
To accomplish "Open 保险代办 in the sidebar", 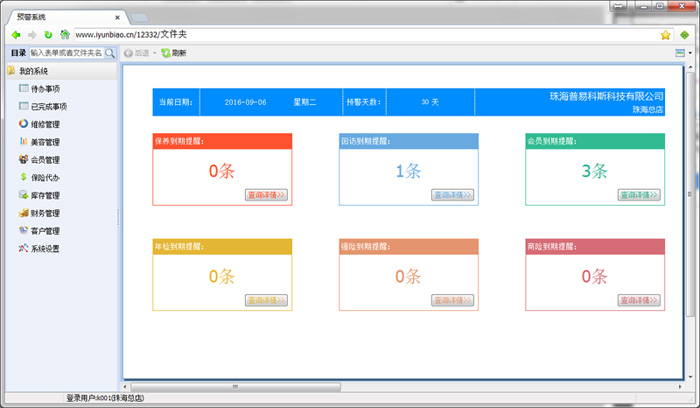I will tap(39, 178).
